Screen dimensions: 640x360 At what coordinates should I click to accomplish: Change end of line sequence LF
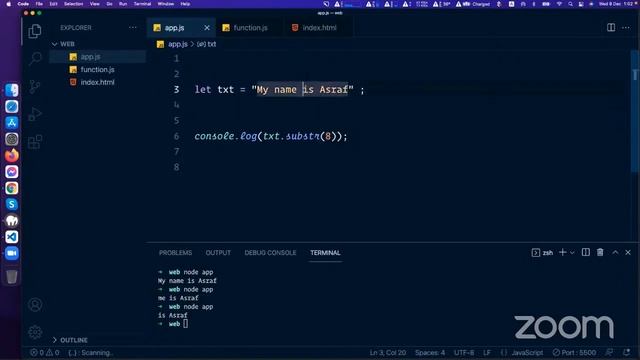point(487,352)
